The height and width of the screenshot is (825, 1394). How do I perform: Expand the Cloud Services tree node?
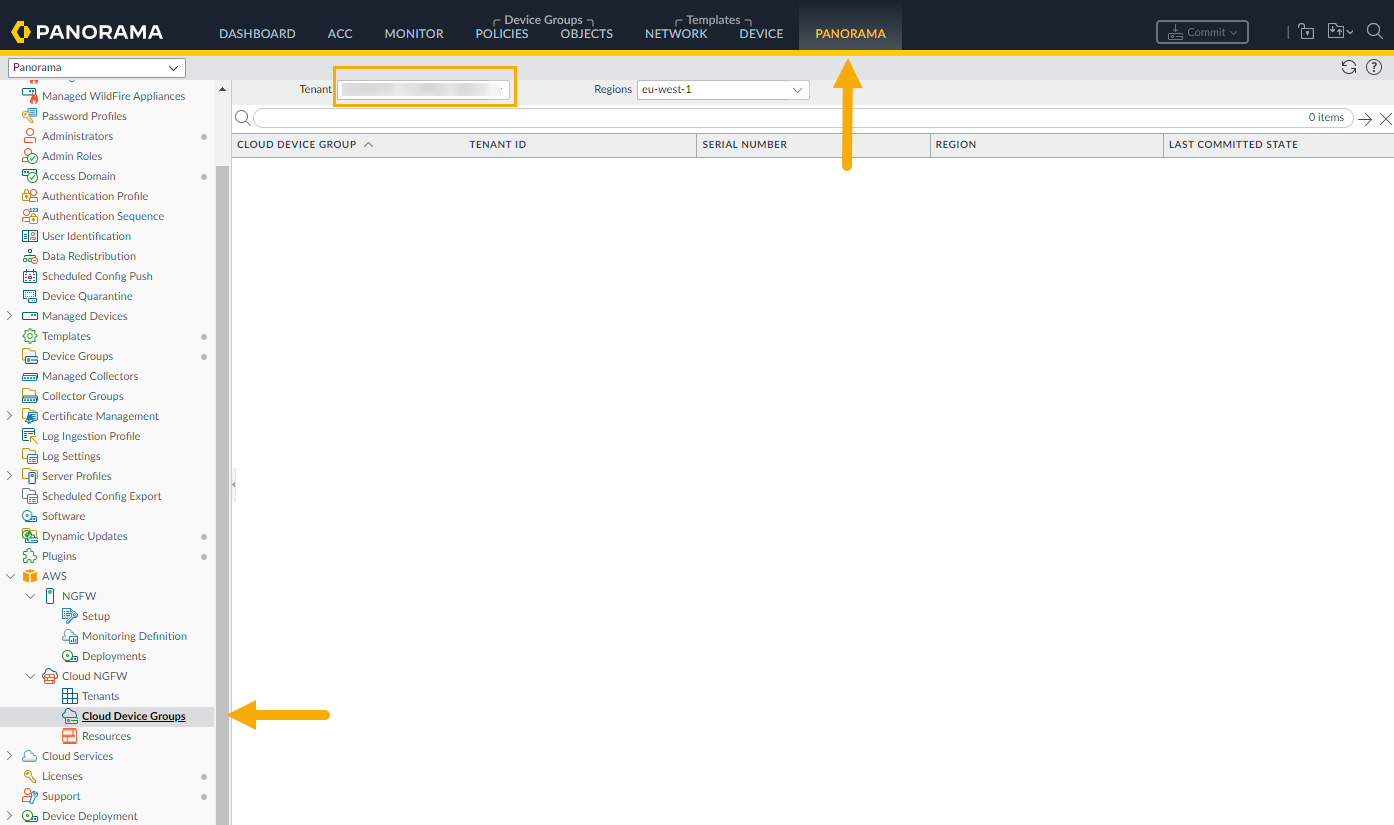[10, 756]
